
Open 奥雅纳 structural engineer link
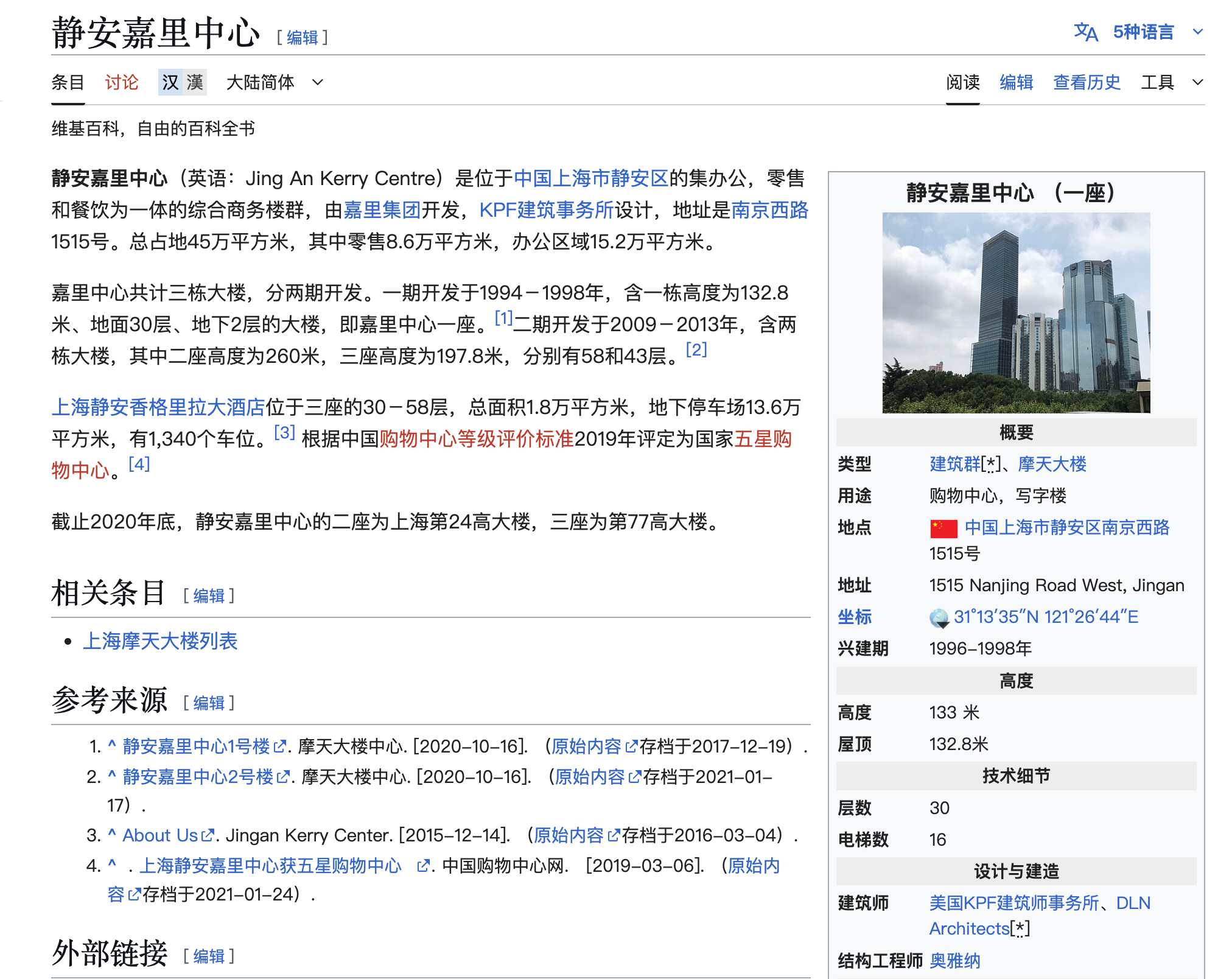click(955, 961)
